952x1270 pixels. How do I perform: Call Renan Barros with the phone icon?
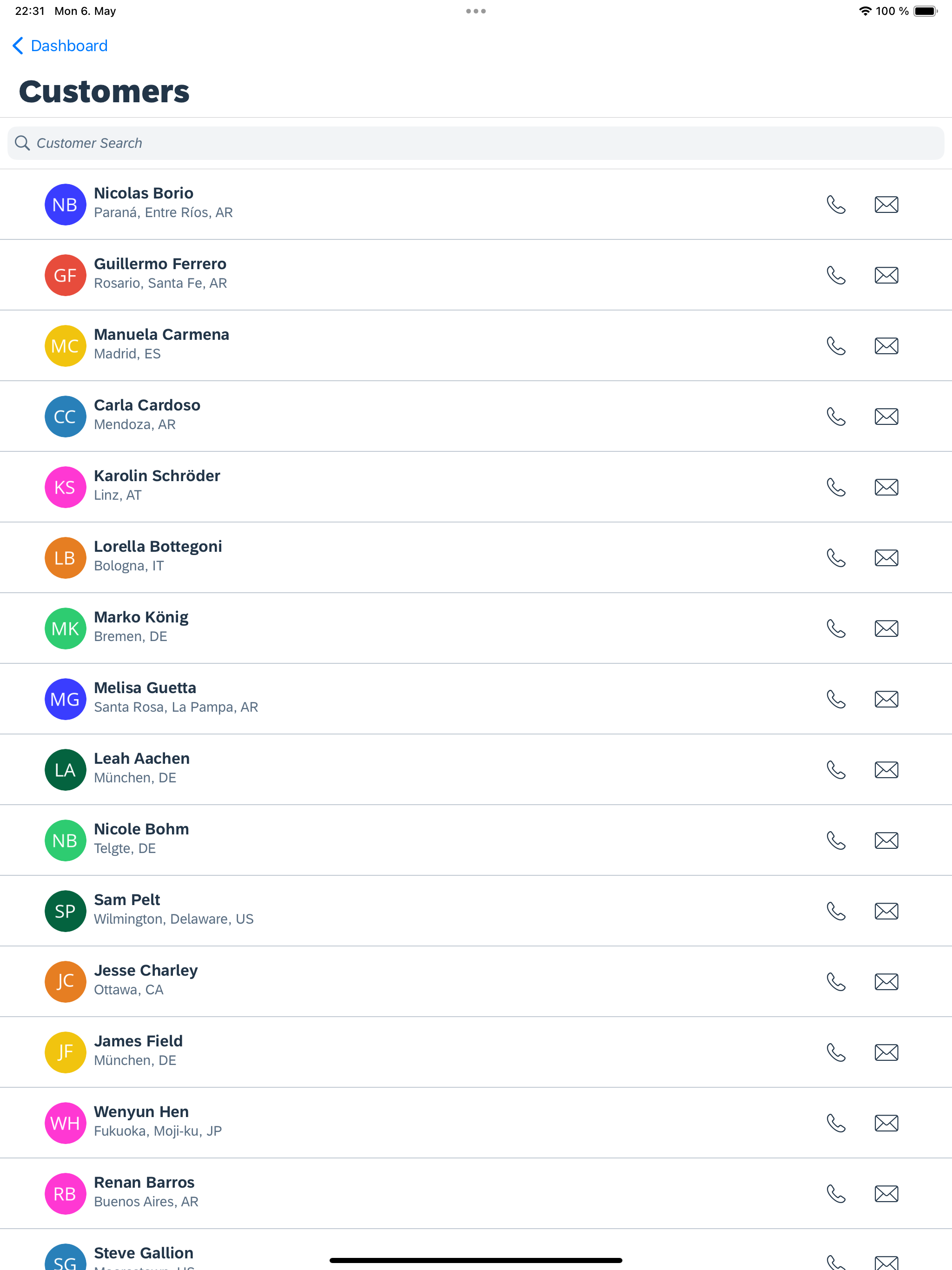click(x=836, y=1194)
